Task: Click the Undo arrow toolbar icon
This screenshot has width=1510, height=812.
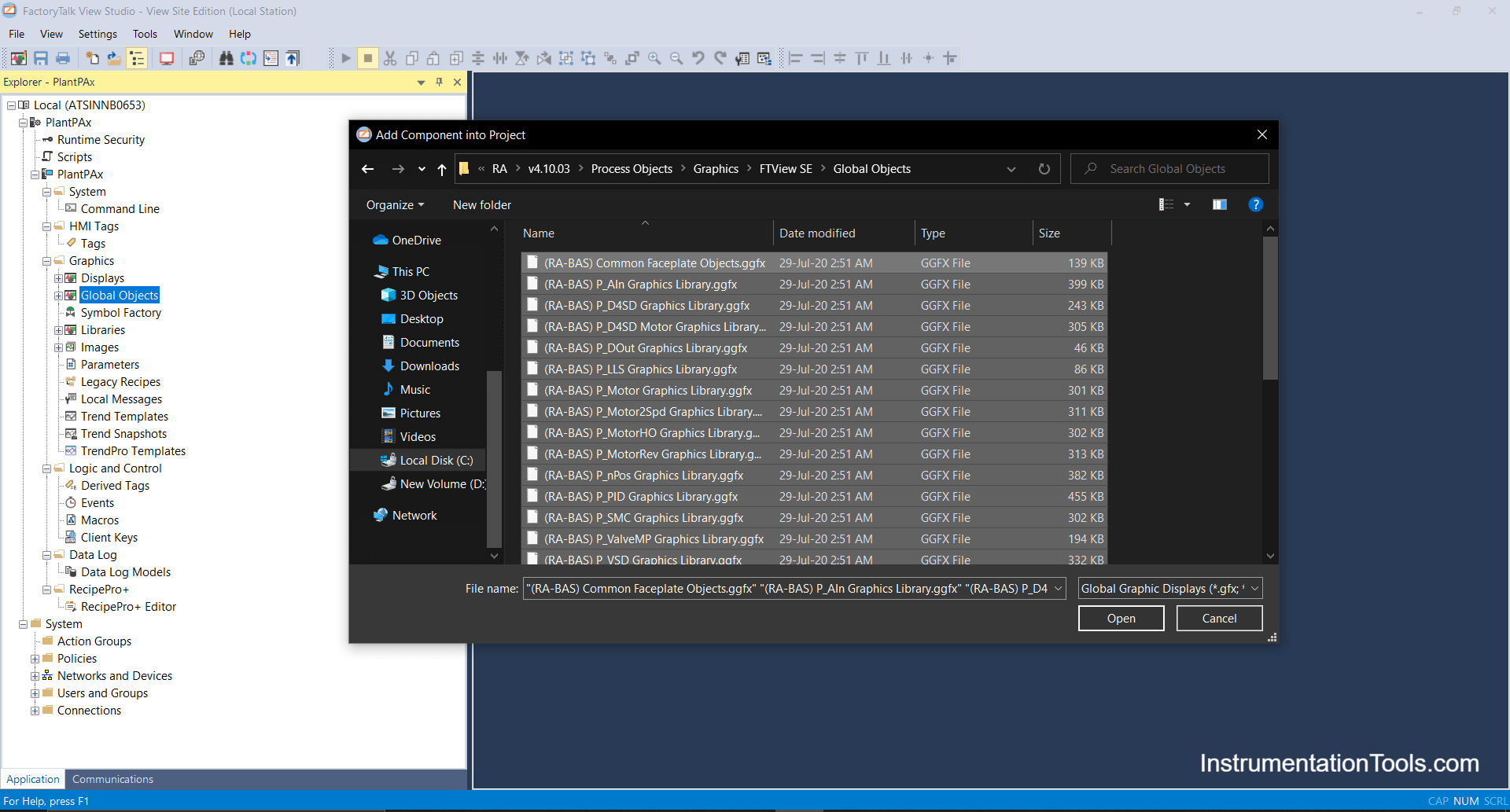Action: point(698,58)
